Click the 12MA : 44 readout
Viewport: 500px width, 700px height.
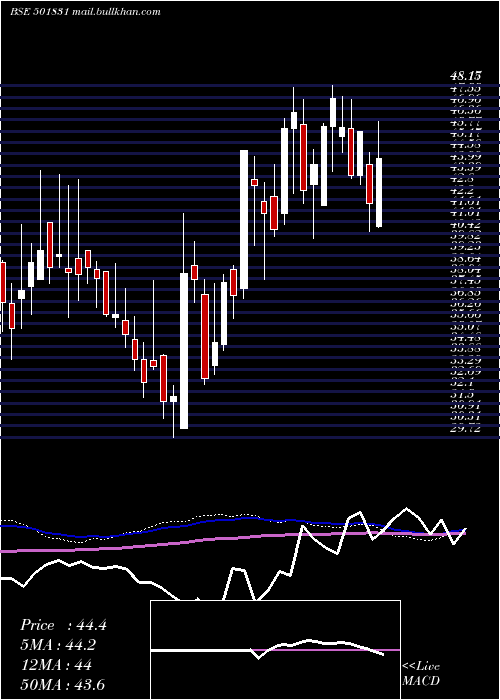point(56,665)
